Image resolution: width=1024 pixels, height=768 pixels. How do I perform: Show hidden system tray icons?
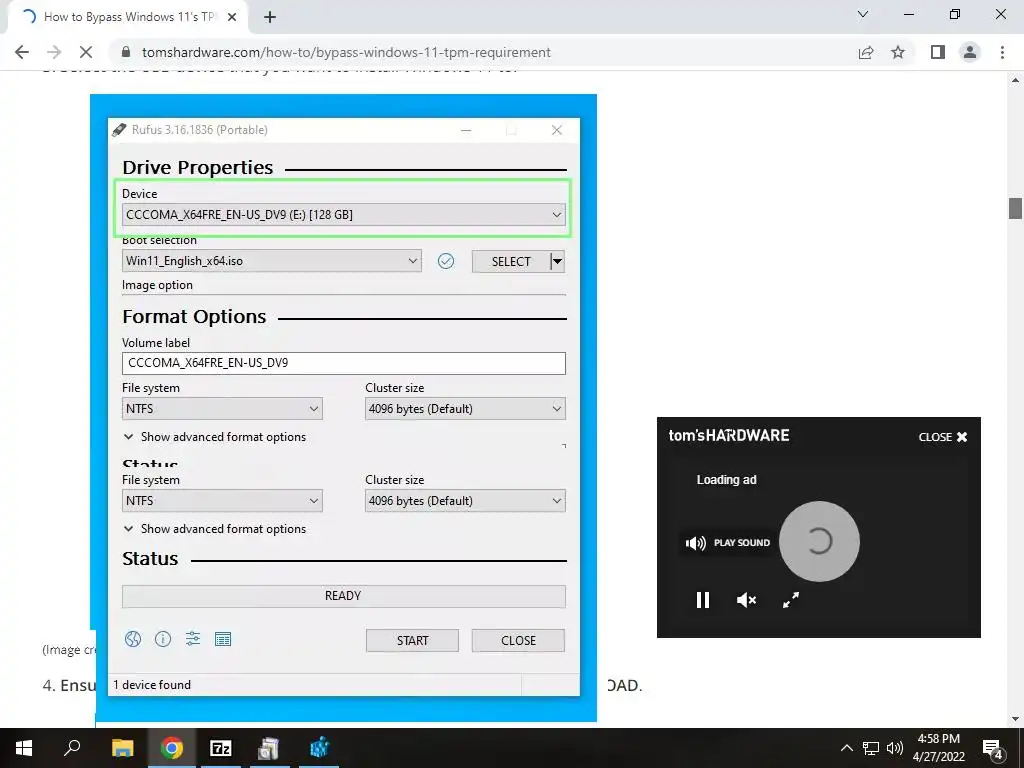846,748
